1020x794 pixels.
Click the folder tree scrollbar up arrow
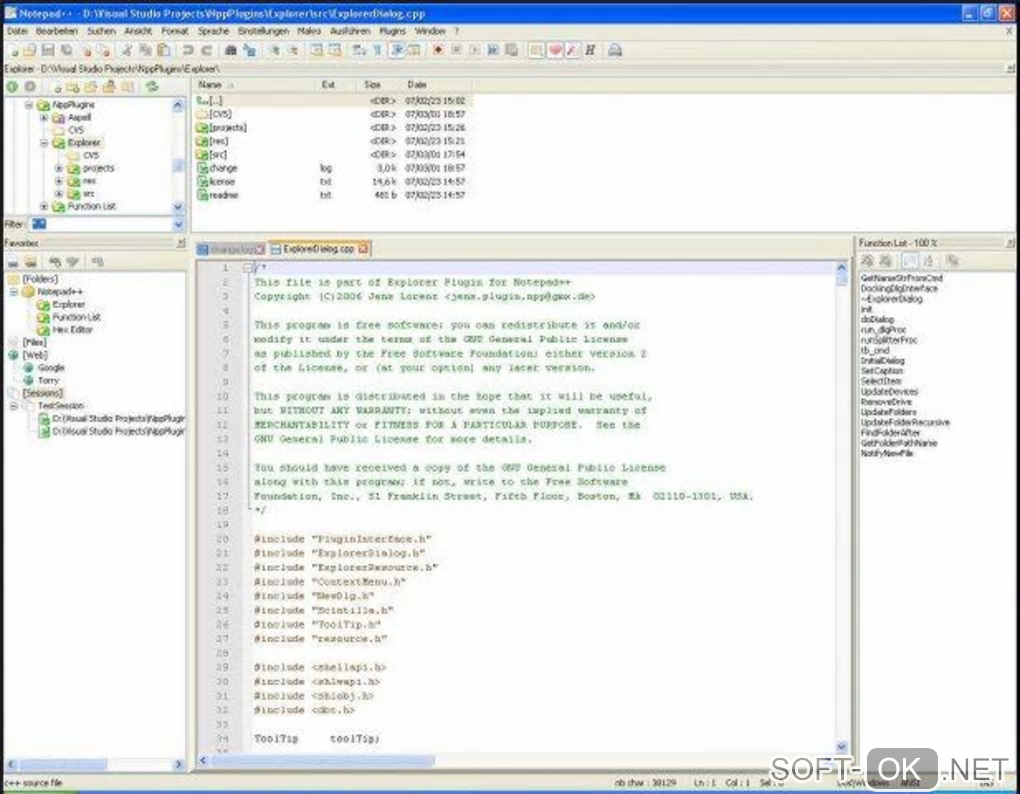[x=178, y=105]
